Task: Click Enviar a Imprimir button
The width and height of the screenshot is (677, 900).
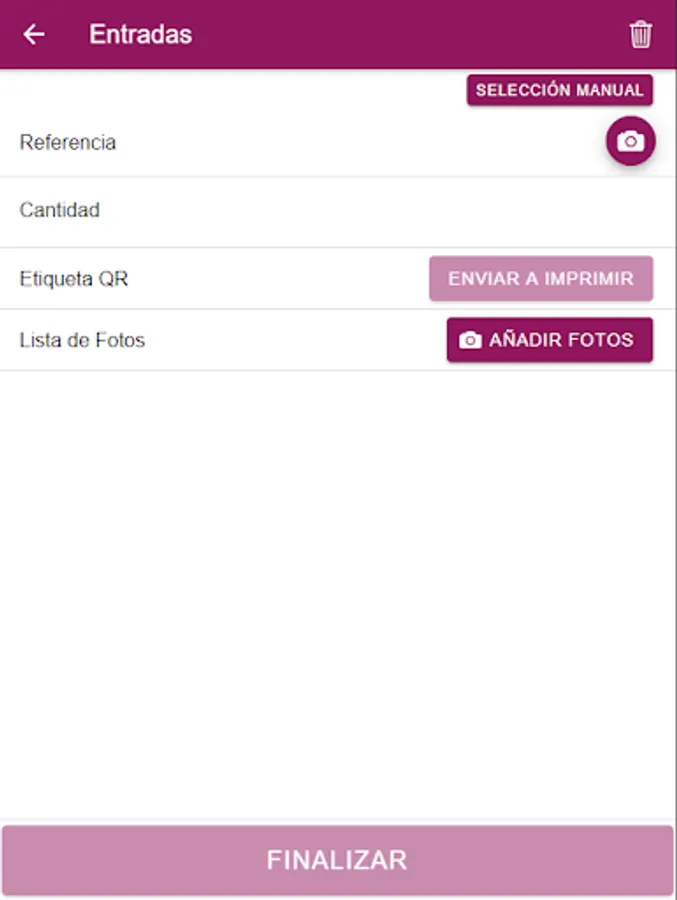Action: tap(541, 278)
